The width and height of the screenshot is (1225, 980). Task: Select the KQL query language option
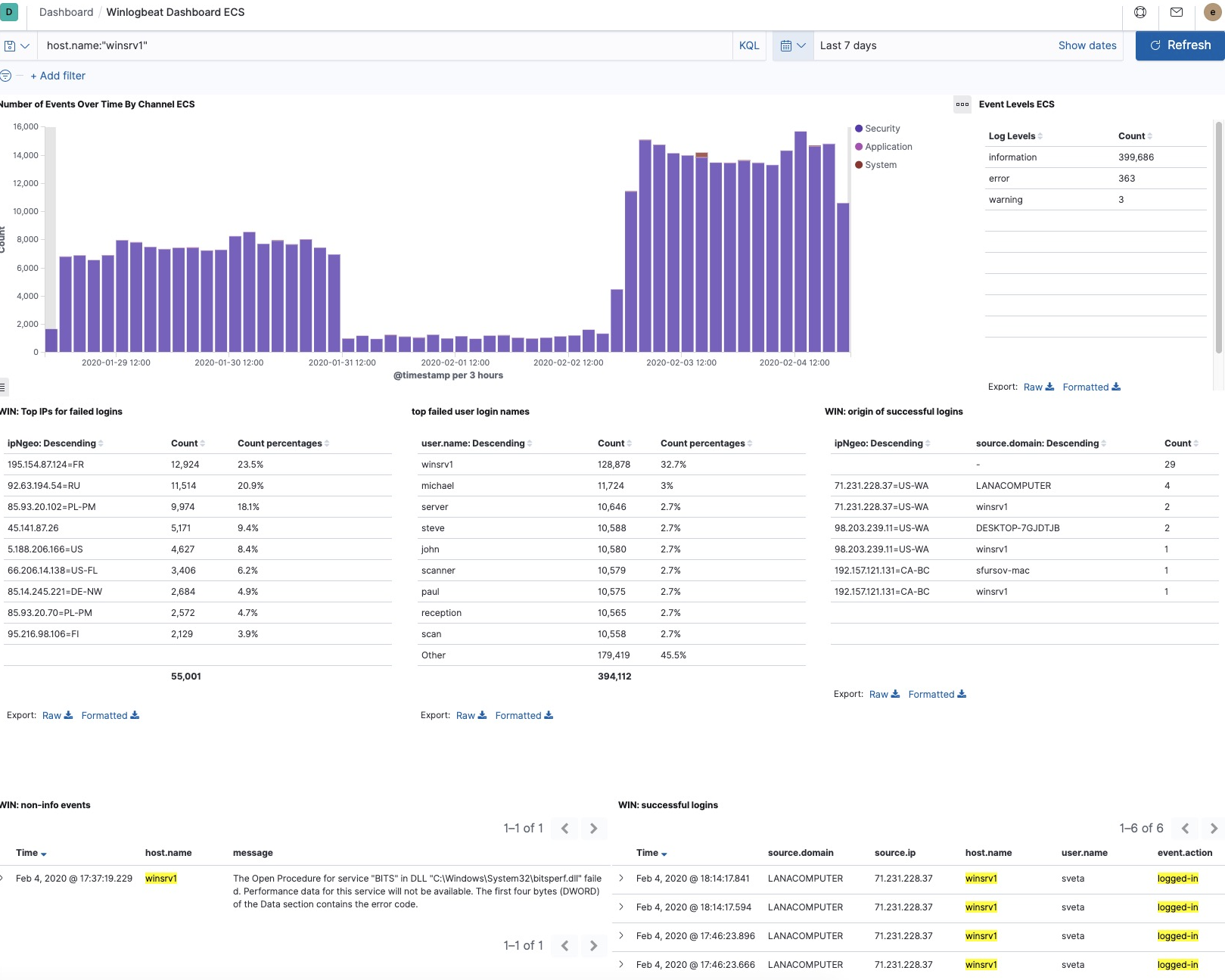(x=748, y=45)
